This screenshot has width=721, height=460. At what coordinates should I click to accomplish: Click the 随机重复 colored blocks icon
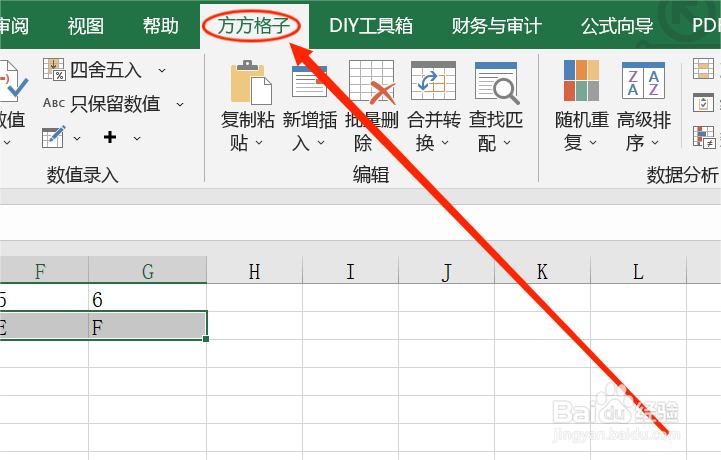pos(581,80)
